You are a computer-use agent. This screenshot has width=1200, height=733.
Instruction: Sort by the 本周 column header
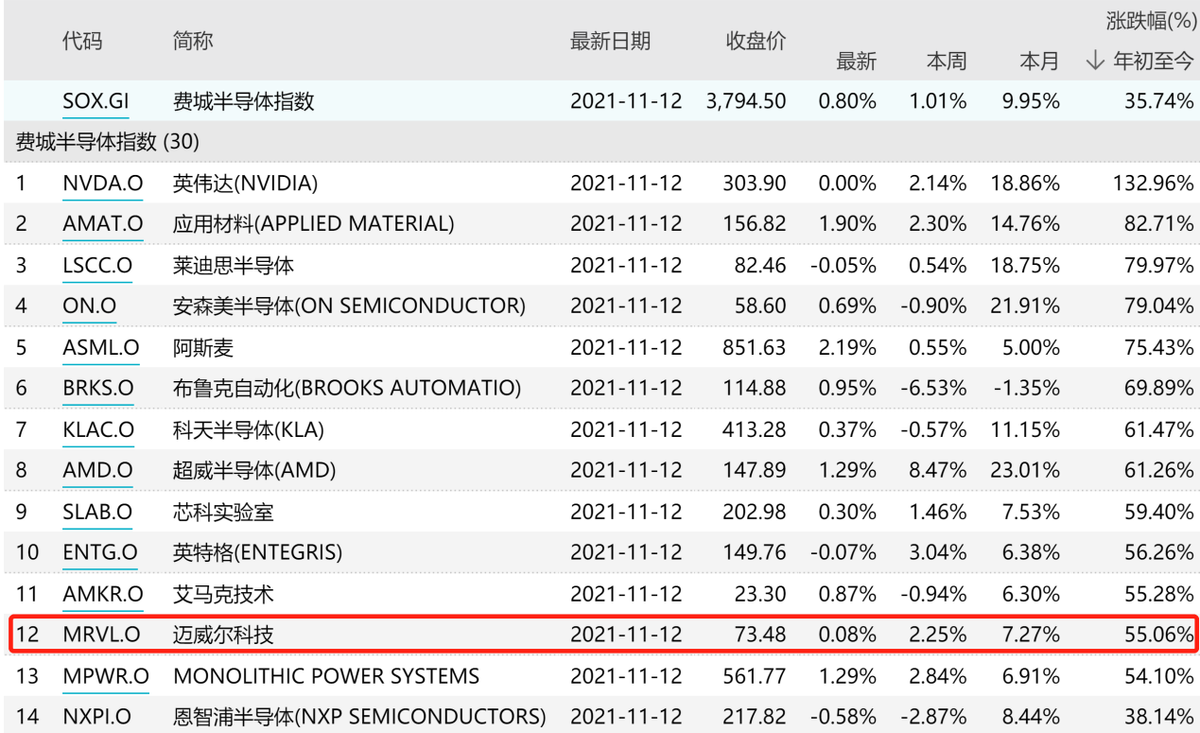click(x=946, y=62)
